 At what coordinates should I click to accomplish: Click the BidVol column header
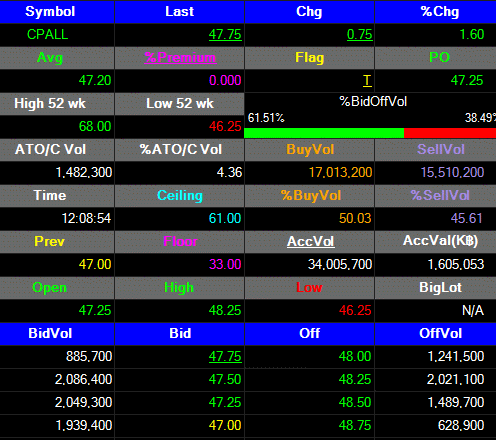tap(50, 333)
